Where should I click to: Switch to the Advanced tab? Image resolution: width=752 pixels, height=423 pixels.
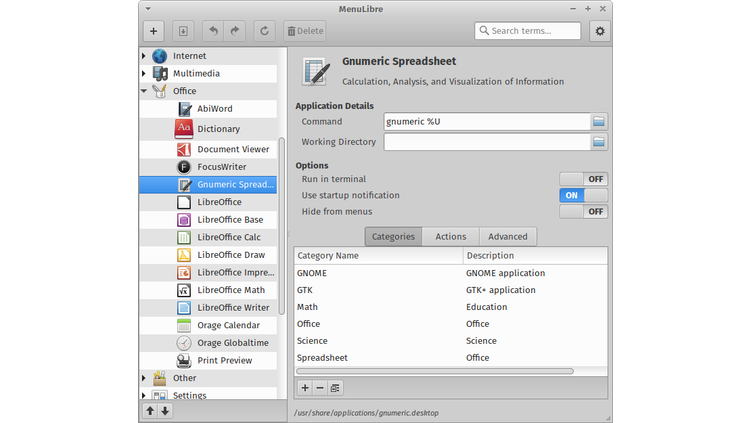tap(507, 237)
